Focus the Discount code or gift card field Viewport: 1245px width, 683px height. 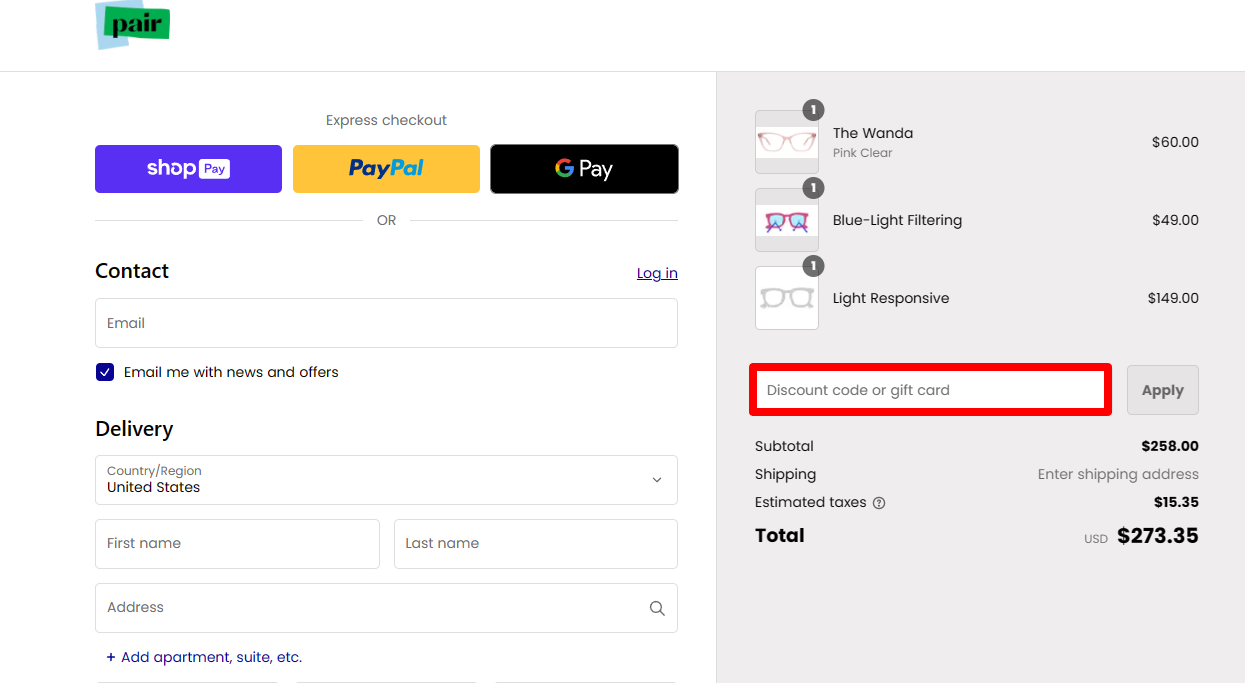tap(929, 390)
